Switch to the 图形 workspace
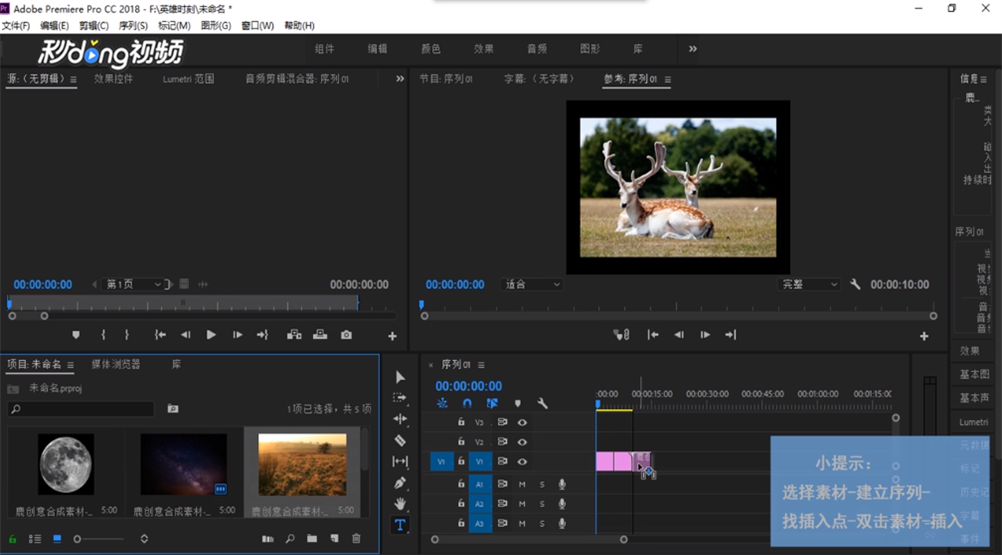Viewport: 1002px width, 555px height. click(590, 49)
